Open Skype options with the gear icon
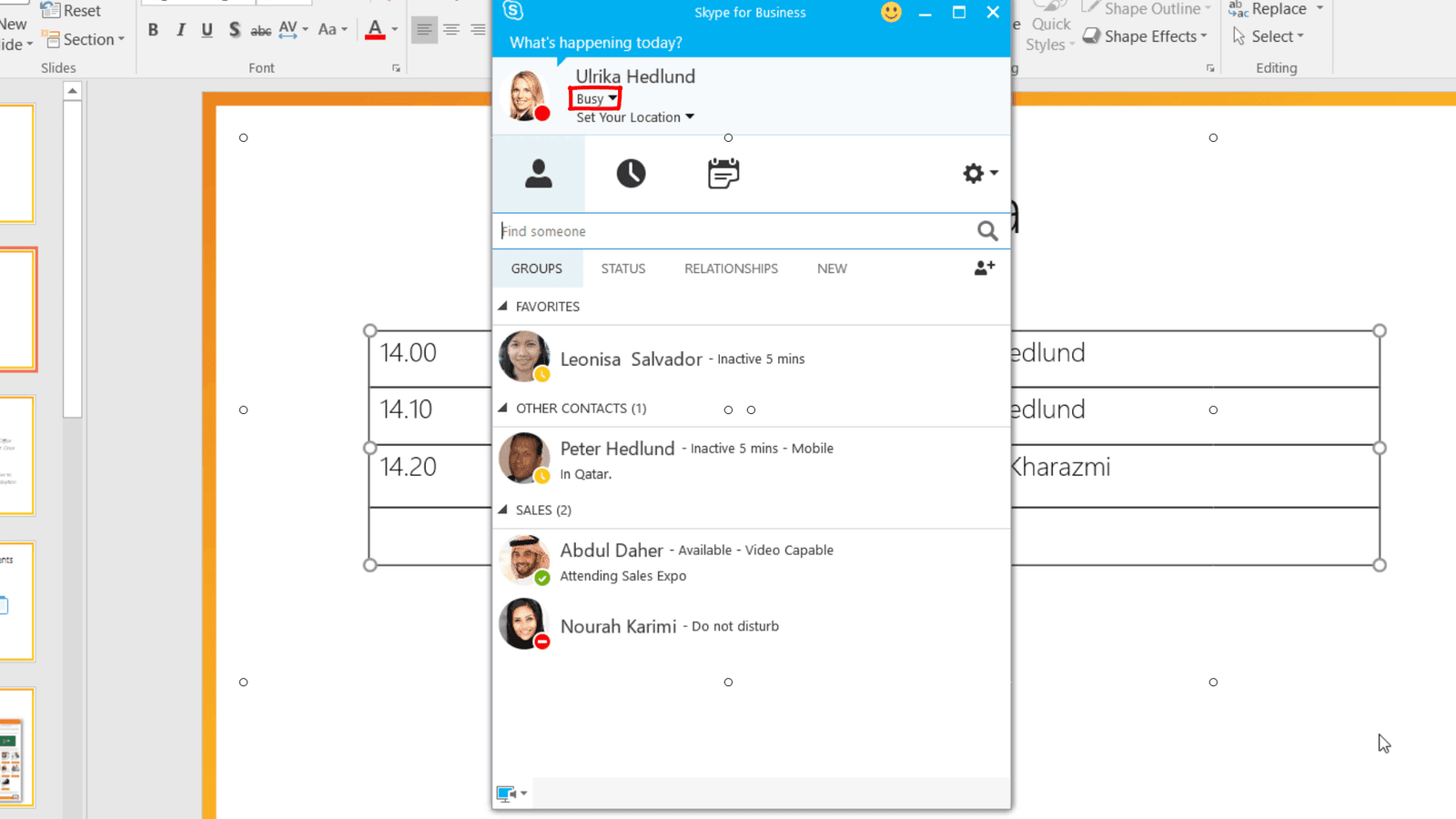The image size is (1456, 819). point(973,173)
